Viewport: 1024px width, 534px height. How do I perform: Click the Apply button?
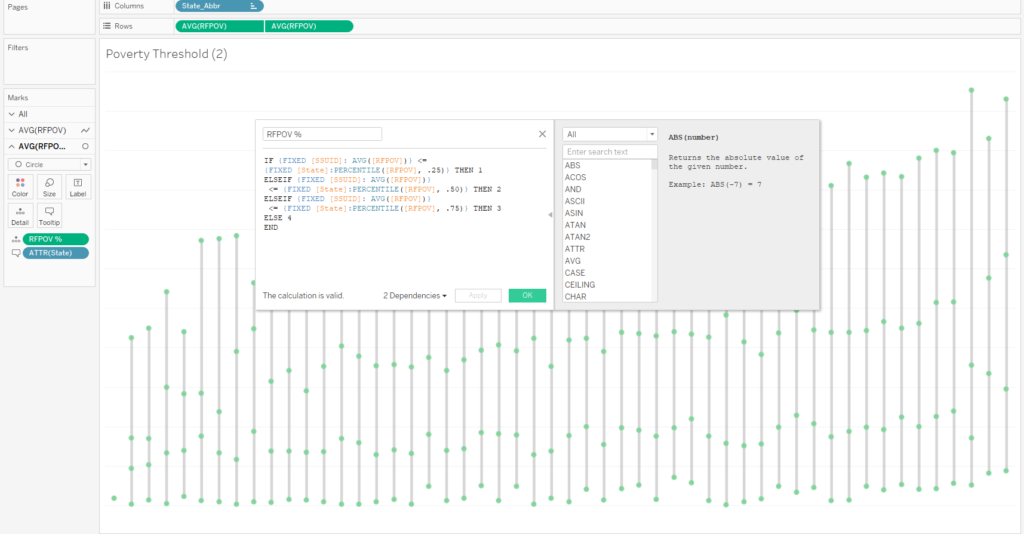click(x=478, y=296)
